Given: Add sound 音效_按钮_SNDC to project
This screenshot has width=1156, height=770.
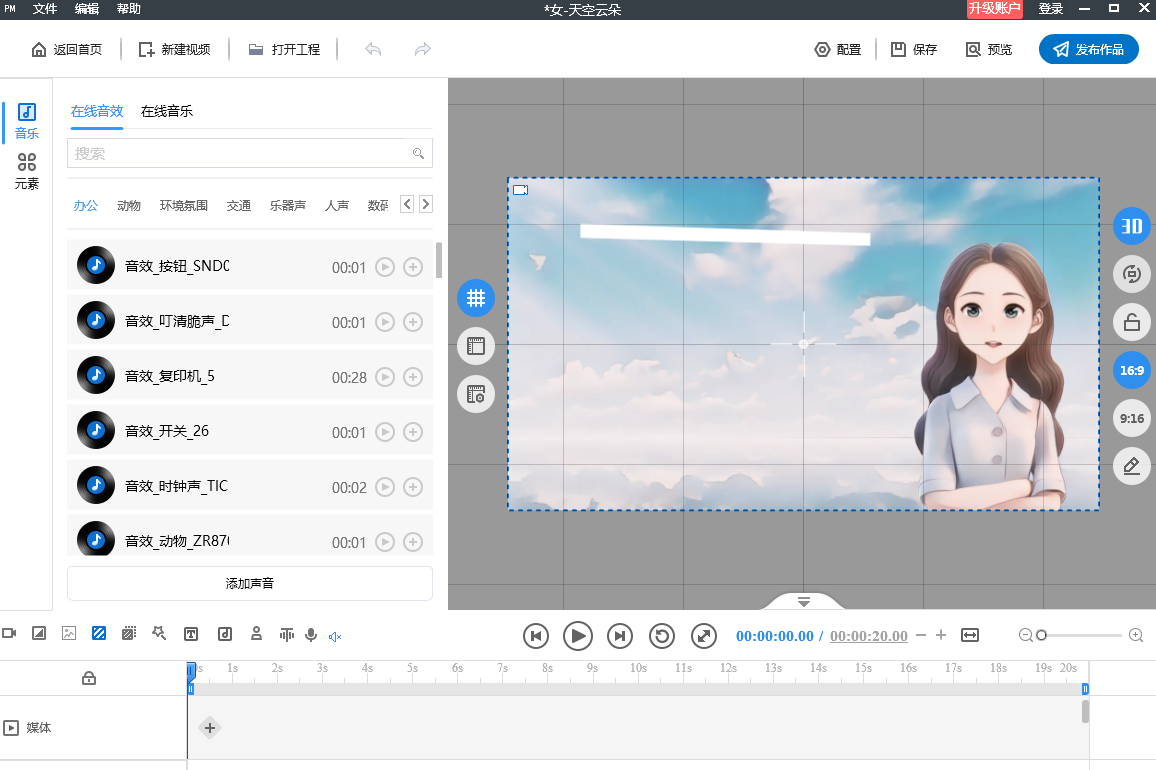Looking at the screenshot, I should tap(413, 267).
